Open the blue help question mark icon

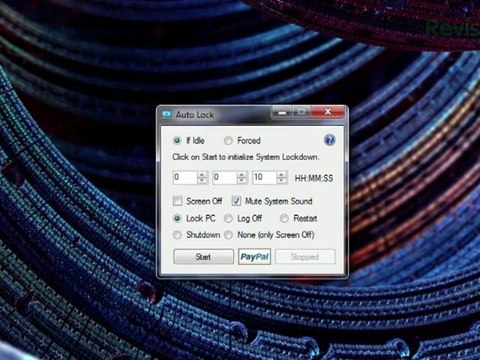point(329,140)
